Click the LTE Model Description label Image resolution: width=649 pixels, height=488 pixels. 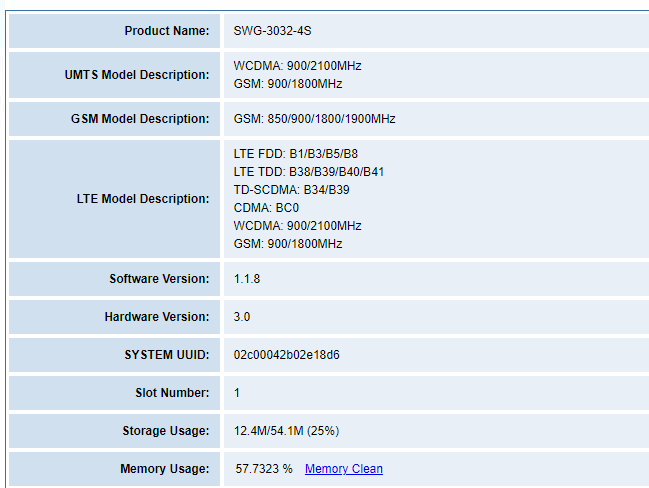[143, 199]
